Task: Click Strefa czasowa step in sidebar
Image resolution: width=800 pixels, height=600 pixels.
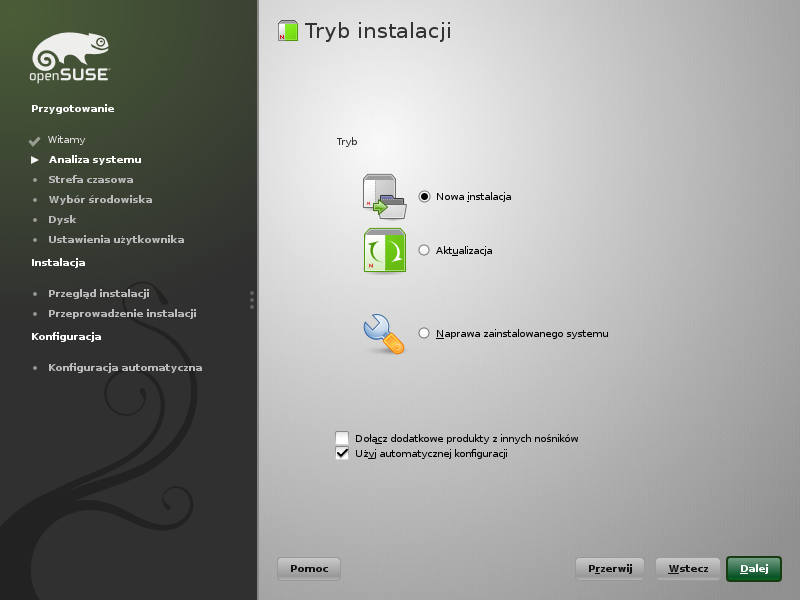Action: pyautogui.click(x=90, y=180)
